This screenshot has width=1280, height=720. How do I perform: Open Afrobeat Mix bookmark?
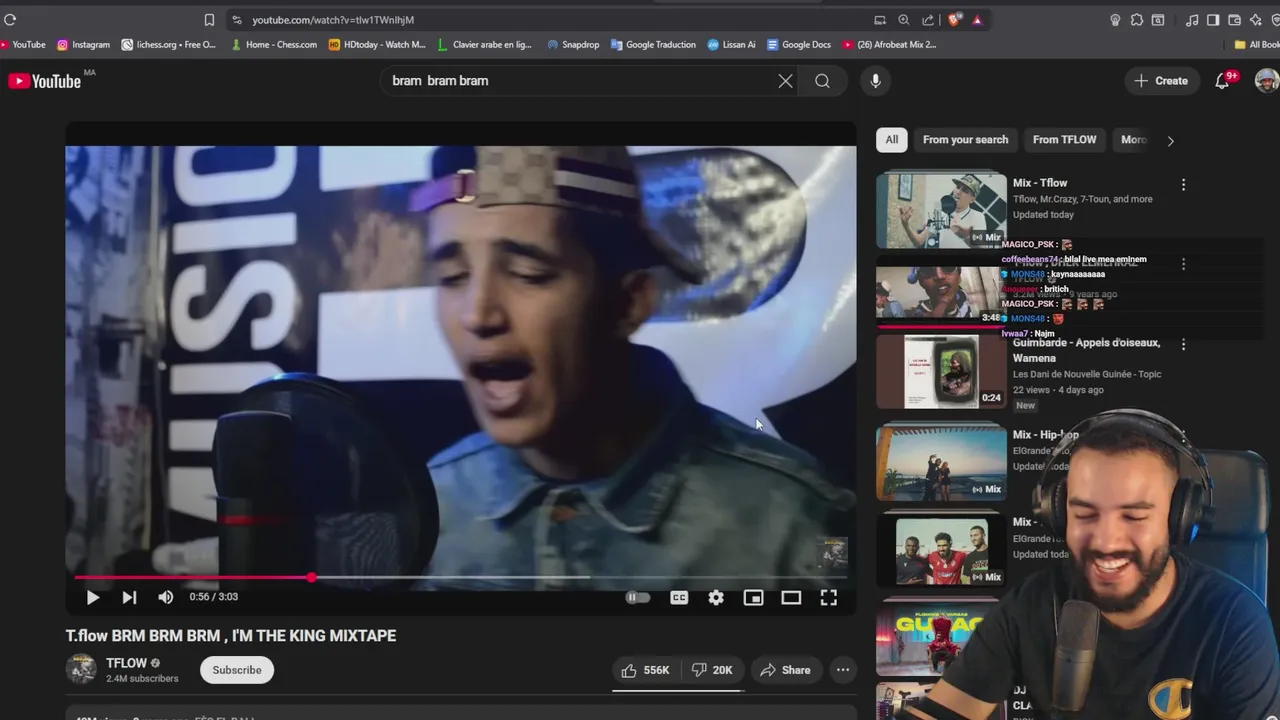pos(890,45)
